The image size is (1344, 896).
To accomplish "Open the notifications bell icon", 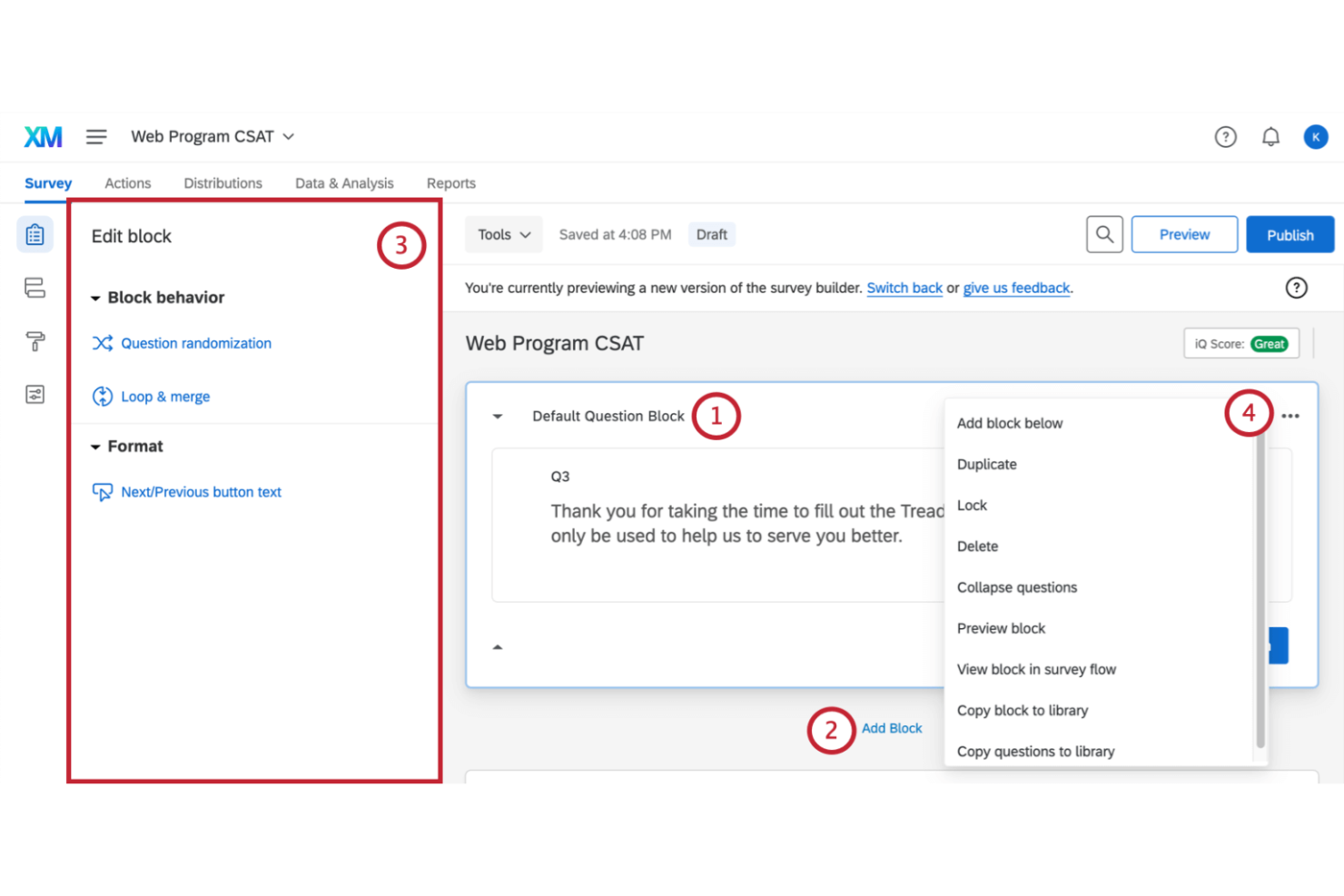I will 1270,136.
